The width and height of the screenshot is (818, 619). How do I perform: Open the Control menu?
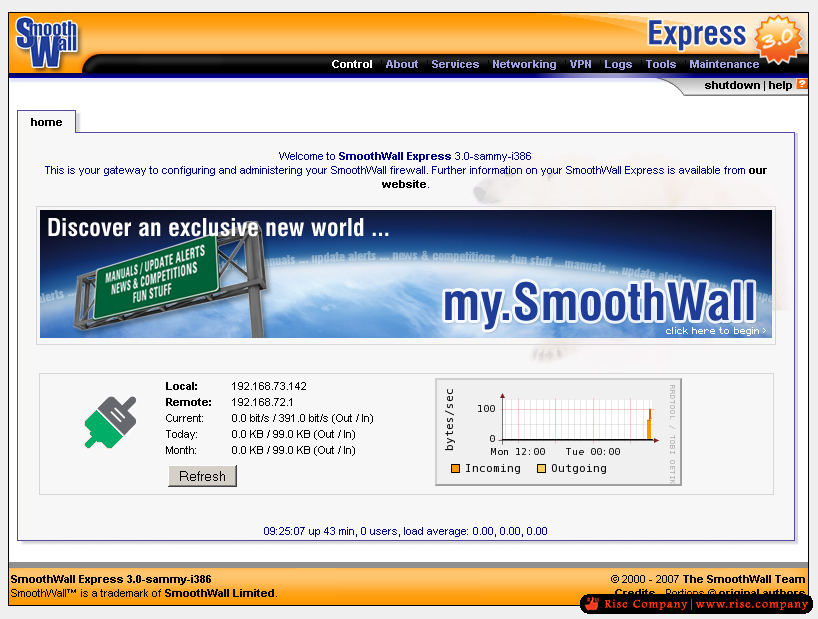352,64
